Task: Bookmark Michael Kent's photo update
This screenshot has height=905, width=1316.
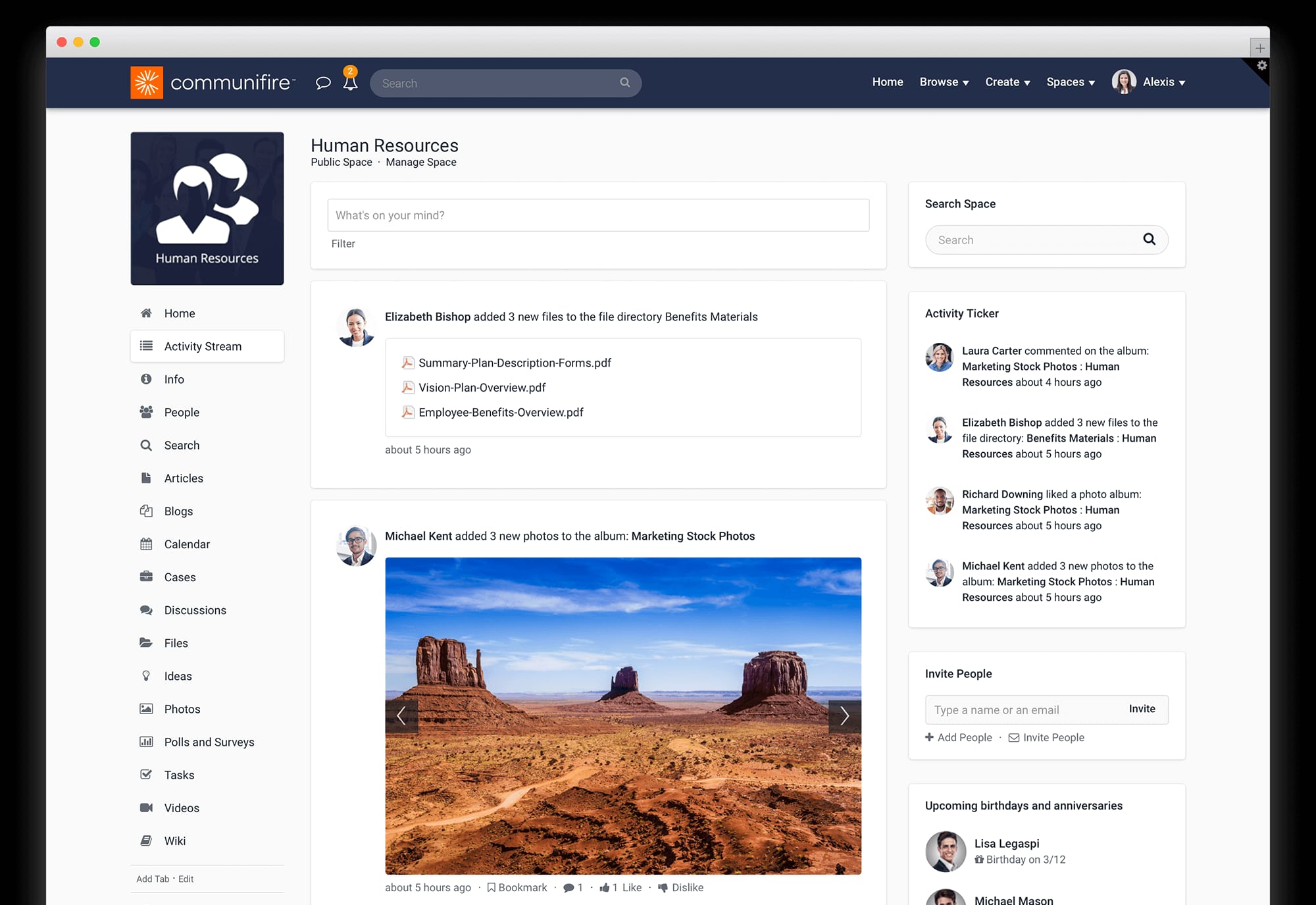Action: pyautogui.click(x=517, y=887)
